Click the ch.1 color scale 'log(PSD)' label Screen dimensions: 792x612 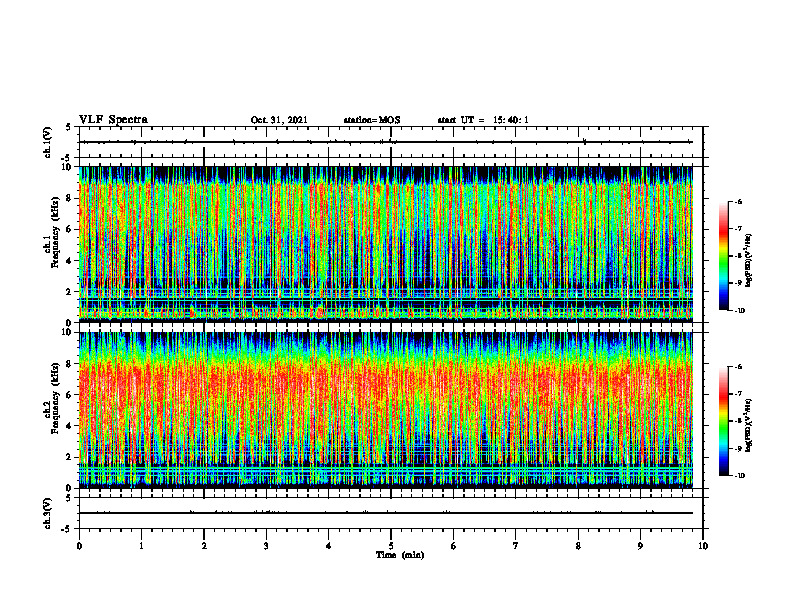(750, 261)
